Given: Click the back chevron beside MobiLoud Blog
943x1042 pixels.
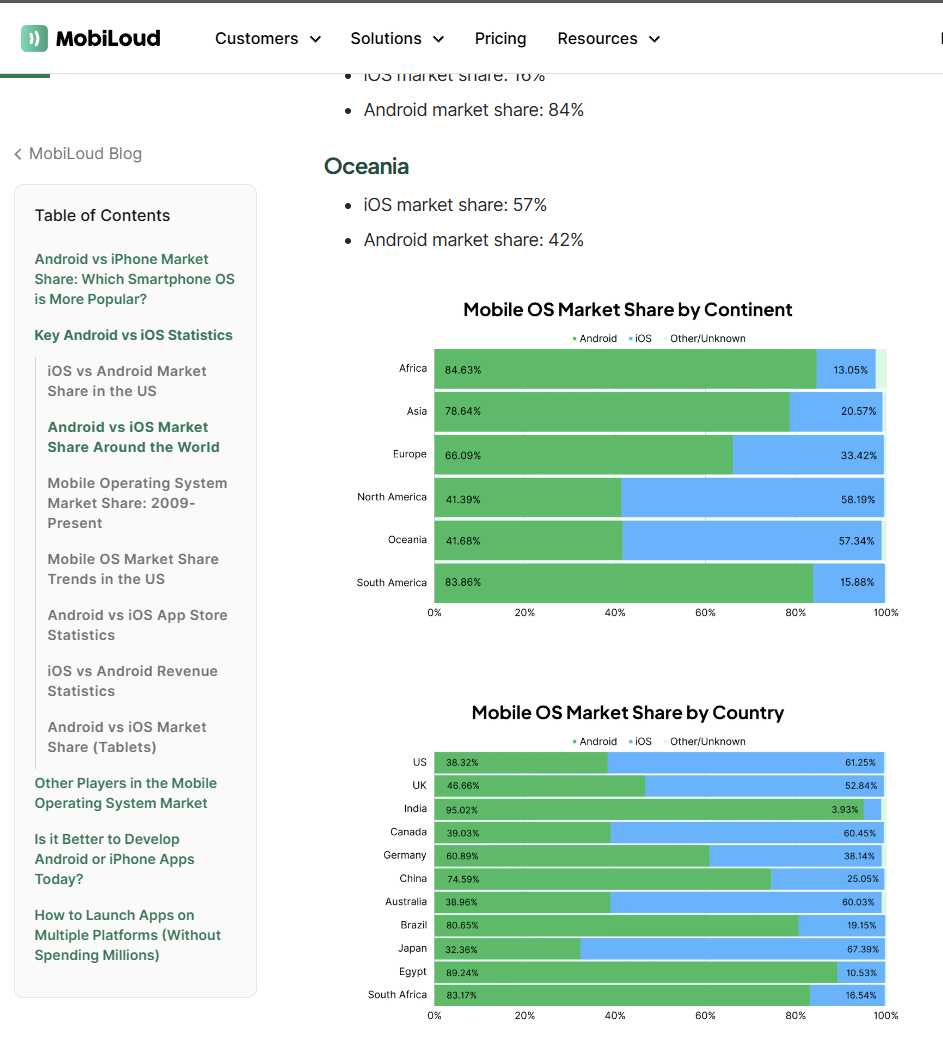Looking at the screenshot, I should [18, 154].
